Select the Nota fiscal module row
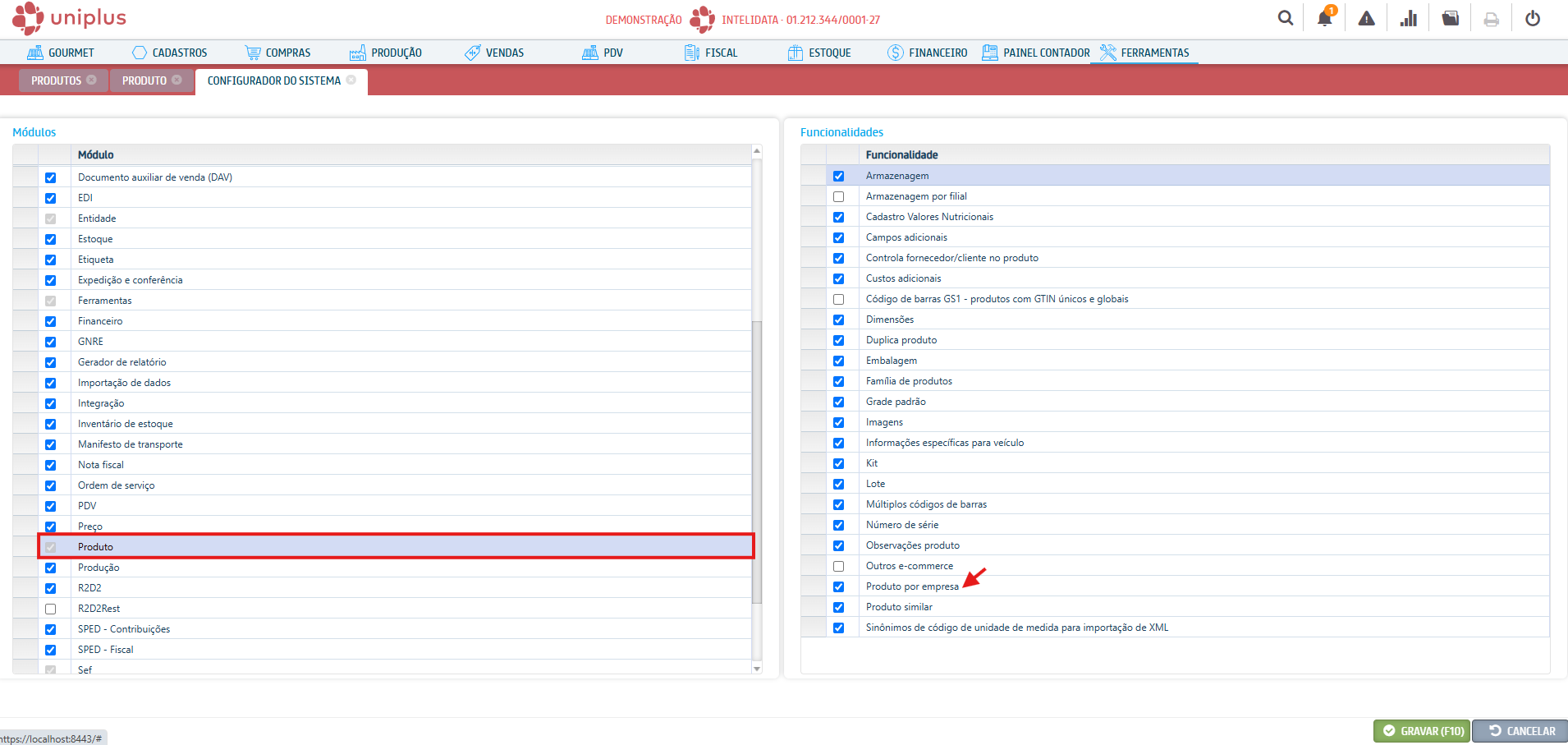Viewport: 1568px width, 745px height. [101, 465]
